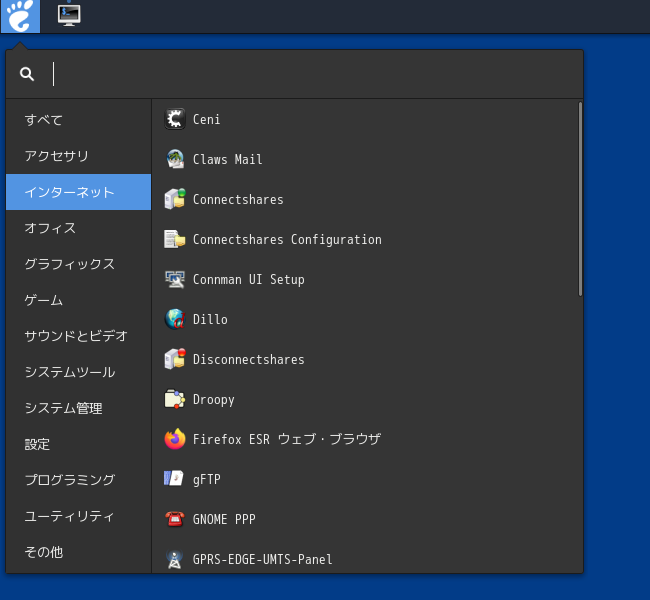Image resolution: width=650 pixels, height=600 pixels.
Task: Click the Dillo label text
Action: 210,319
